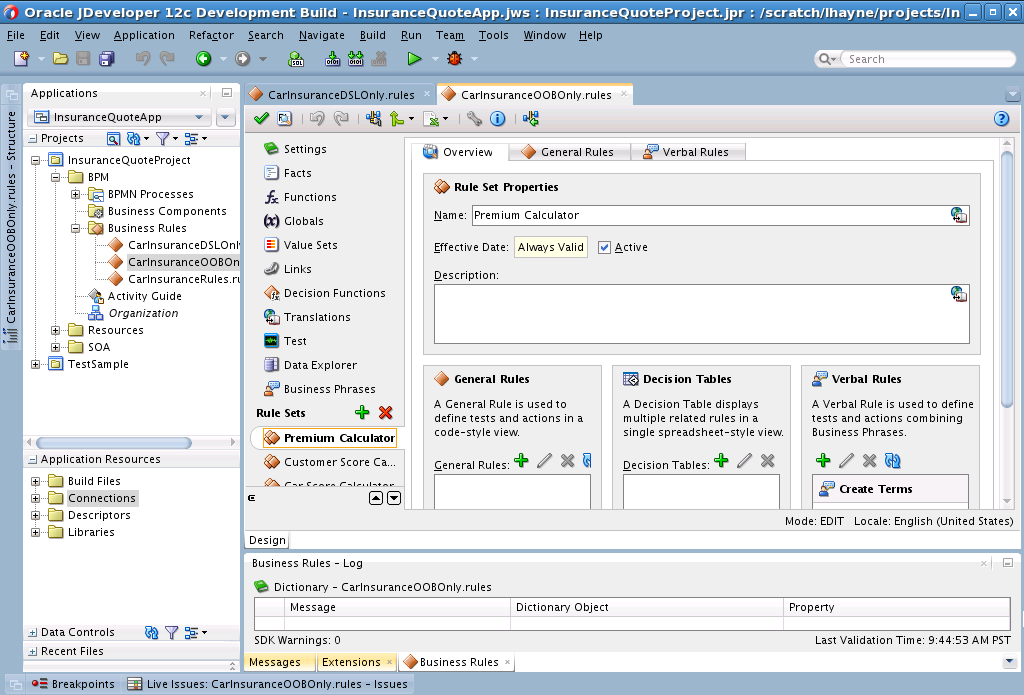Expand the BPMN Processes node

tap(75, 194)
